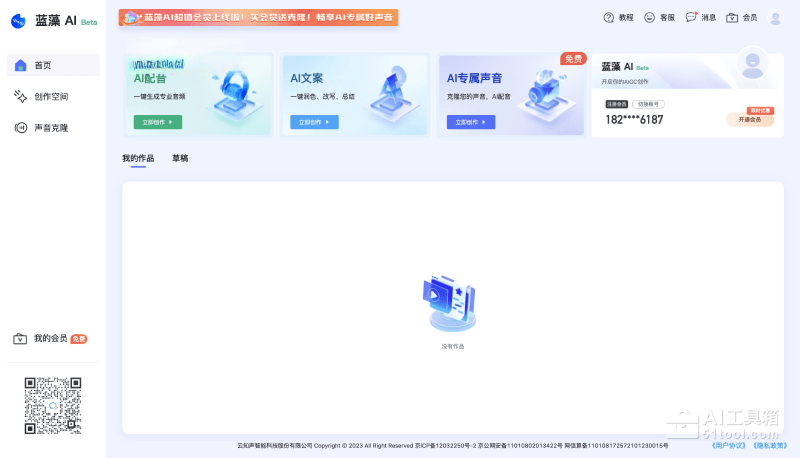Click the user avatar in top bar
This screenshot has width=800, height=458.
click(x=775, y=18)
